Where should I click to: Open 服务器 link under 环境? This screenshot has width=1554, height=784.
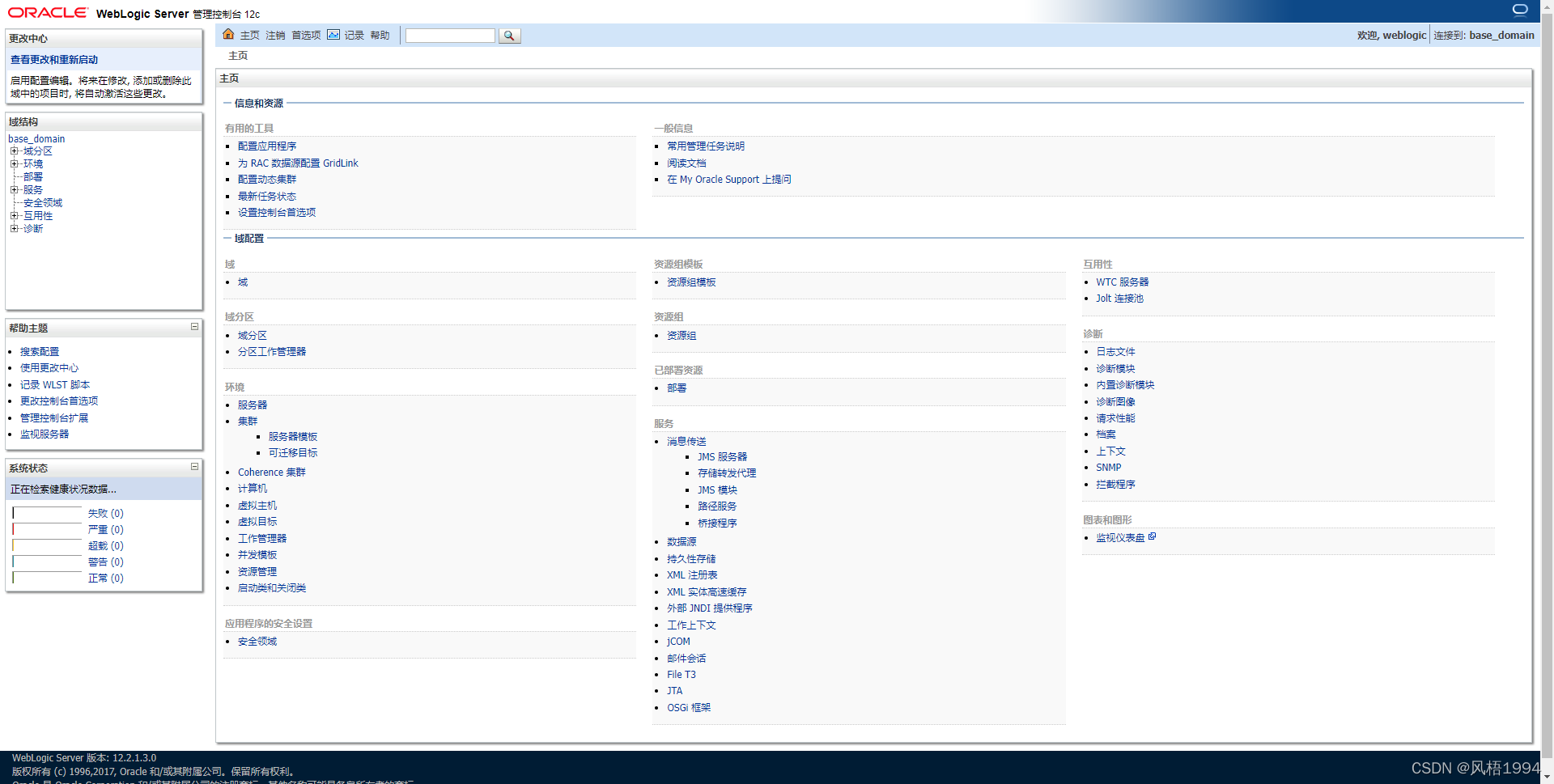[253, 405]
